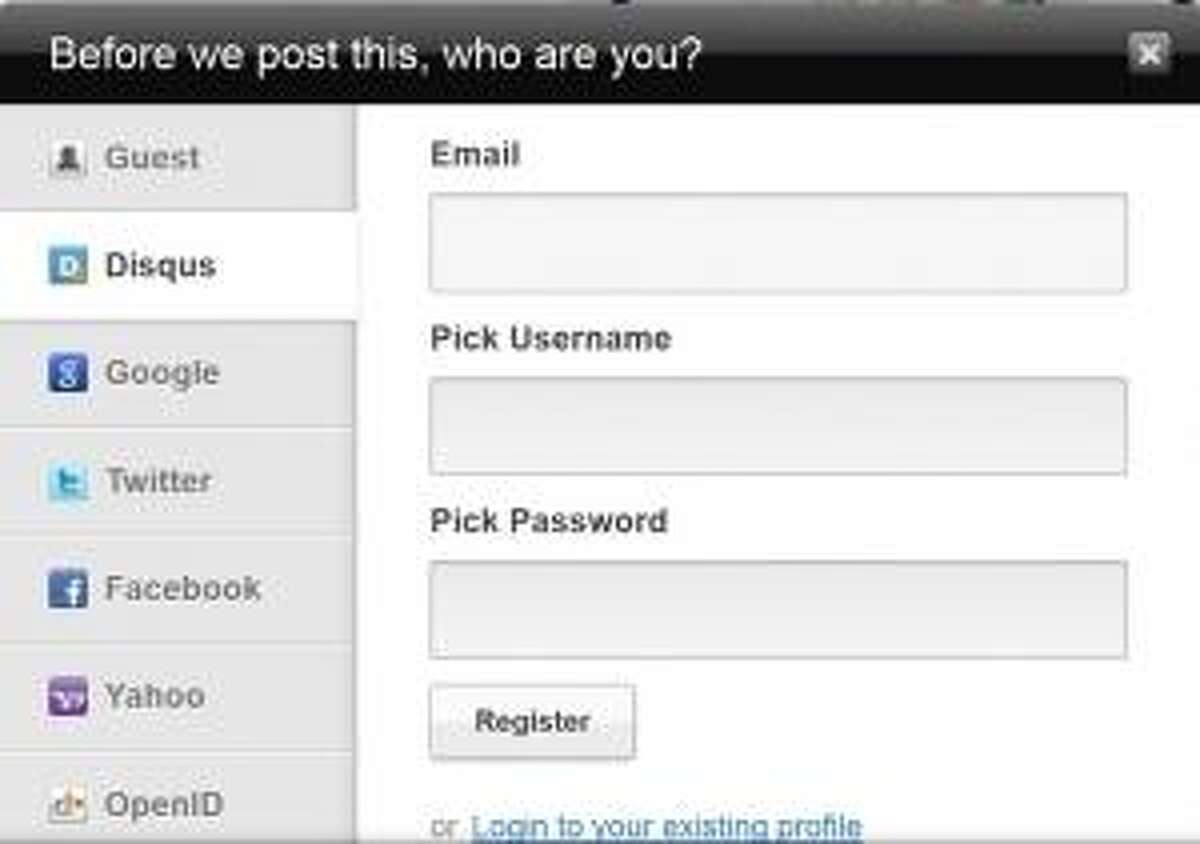Open the Twitter login tab label
This screenshot has height=844, width=1200.
[x=158, y=481]
